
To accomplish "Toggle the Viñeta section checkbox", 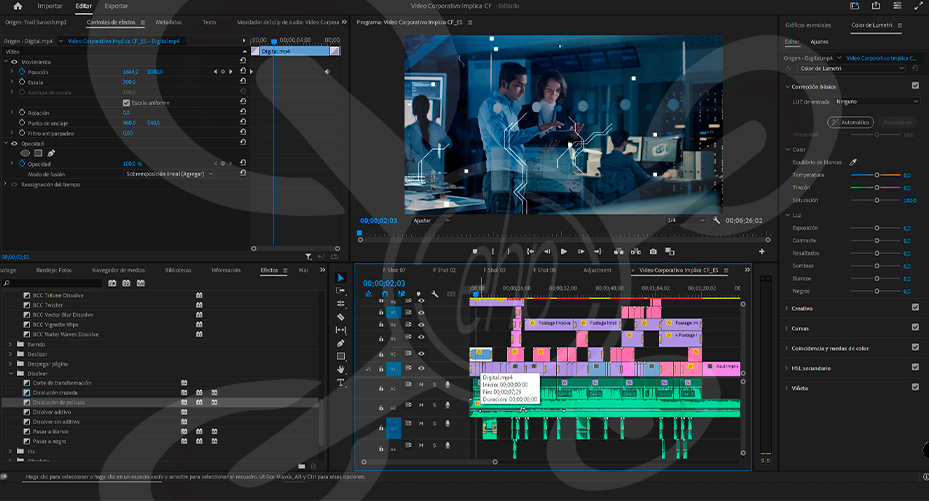I will (915, 387).
